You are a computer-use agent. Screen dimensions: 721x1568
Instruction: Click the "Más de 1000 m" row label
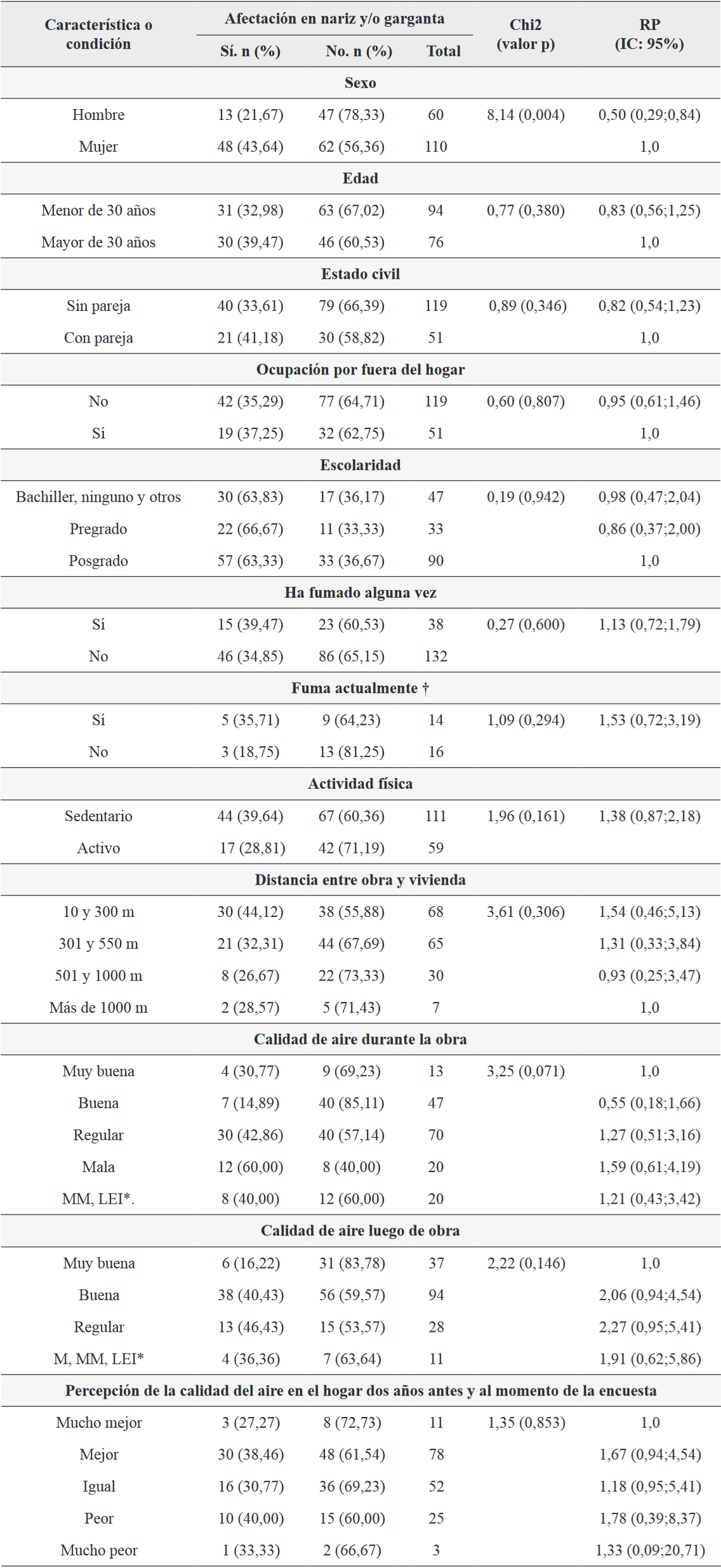click(98, 1008)
